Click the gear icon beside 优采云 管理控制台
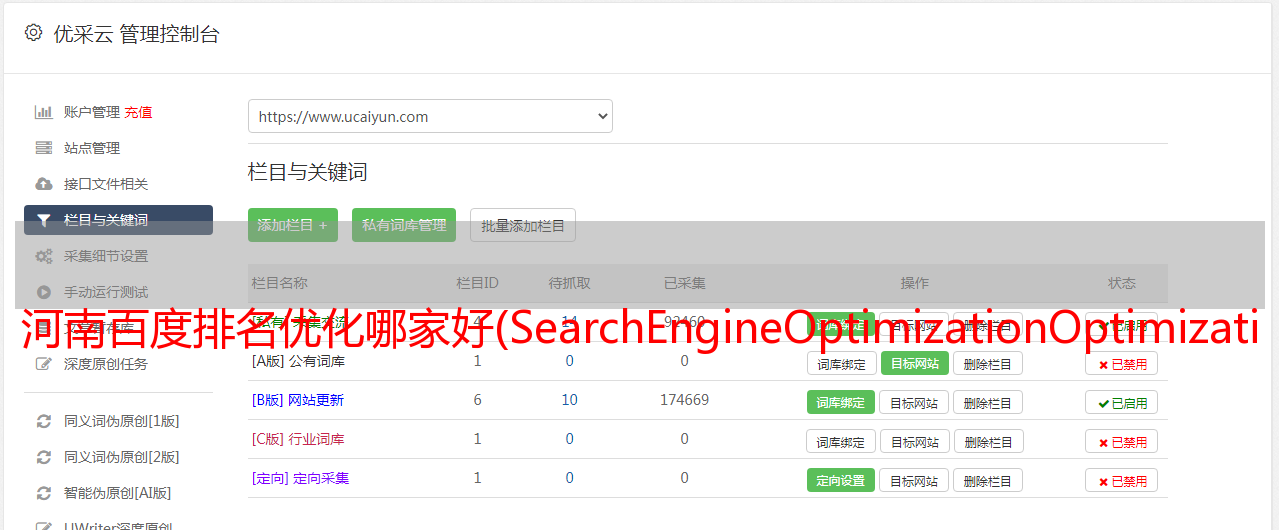This screenshot has width=1279, height=530. [x=33, y=33]
